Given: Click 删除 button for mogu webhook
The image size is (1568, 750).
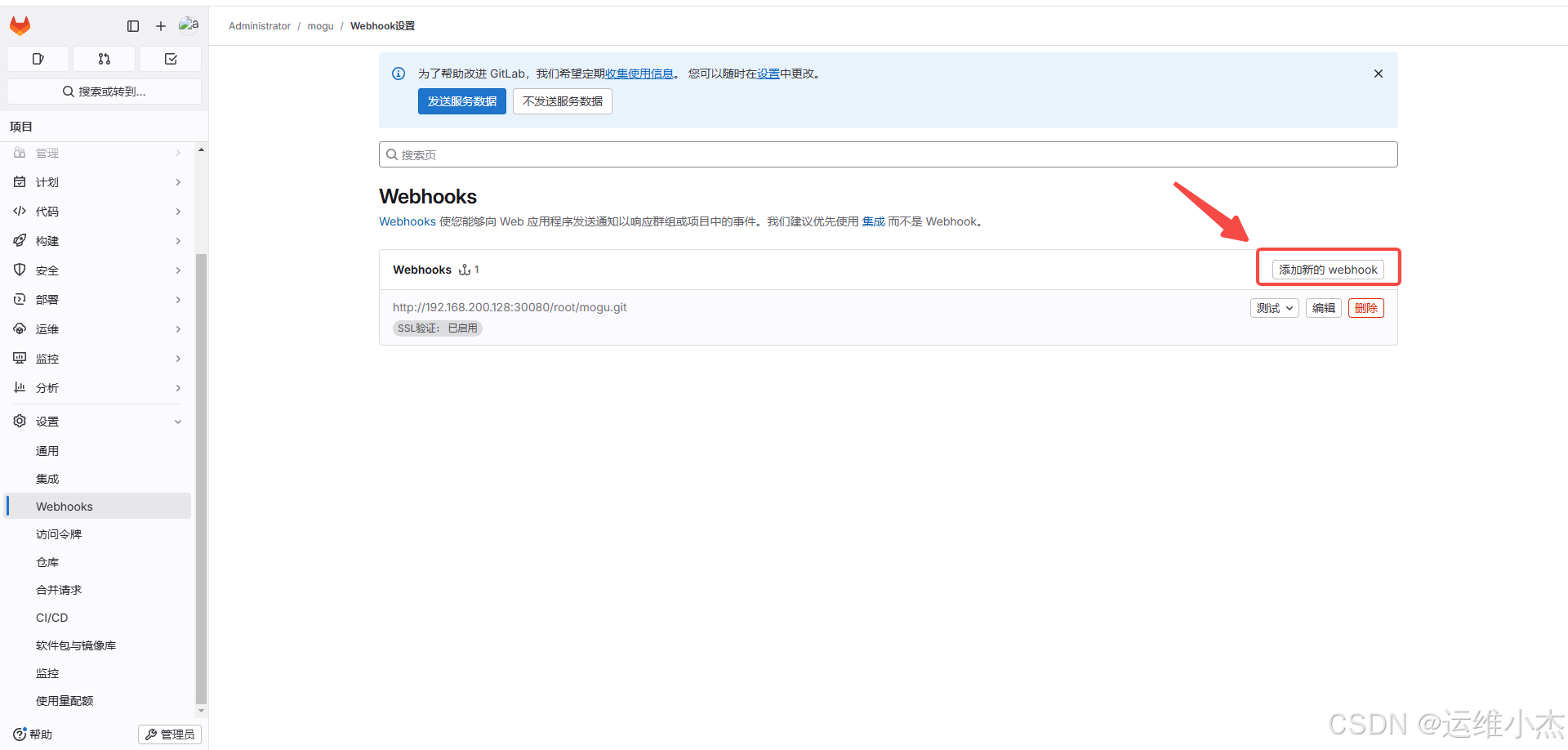Looking at the screenshot, I should coord(1366,308).
